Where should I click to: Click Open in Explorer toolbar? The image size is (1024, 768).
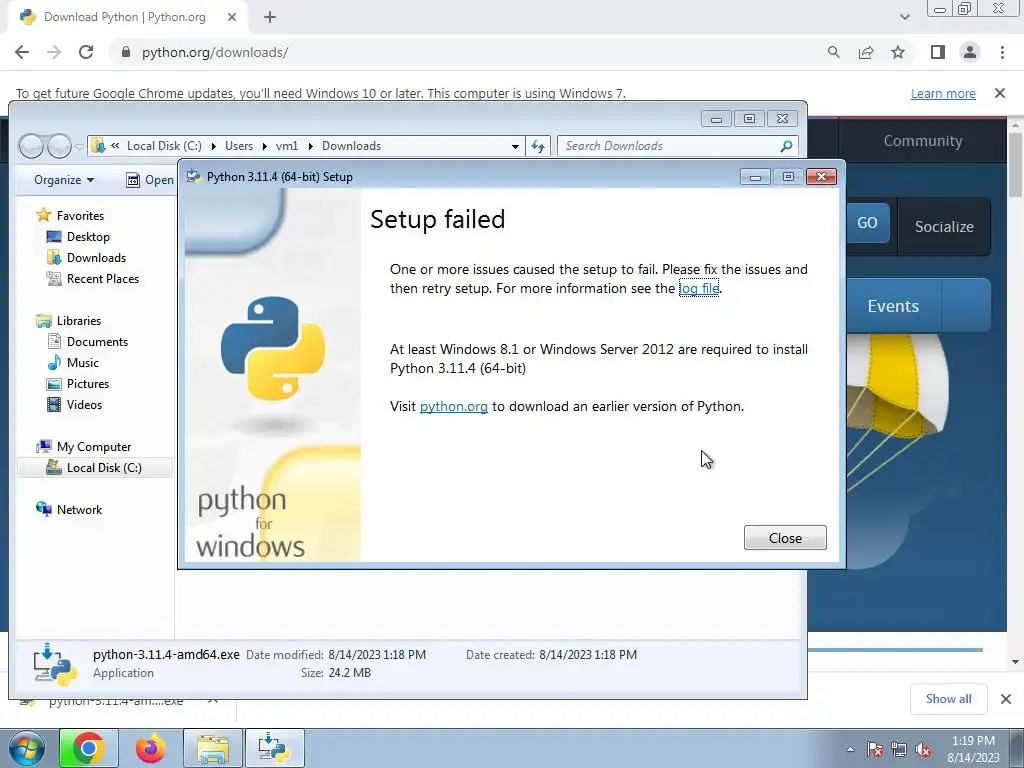(150, 180)
